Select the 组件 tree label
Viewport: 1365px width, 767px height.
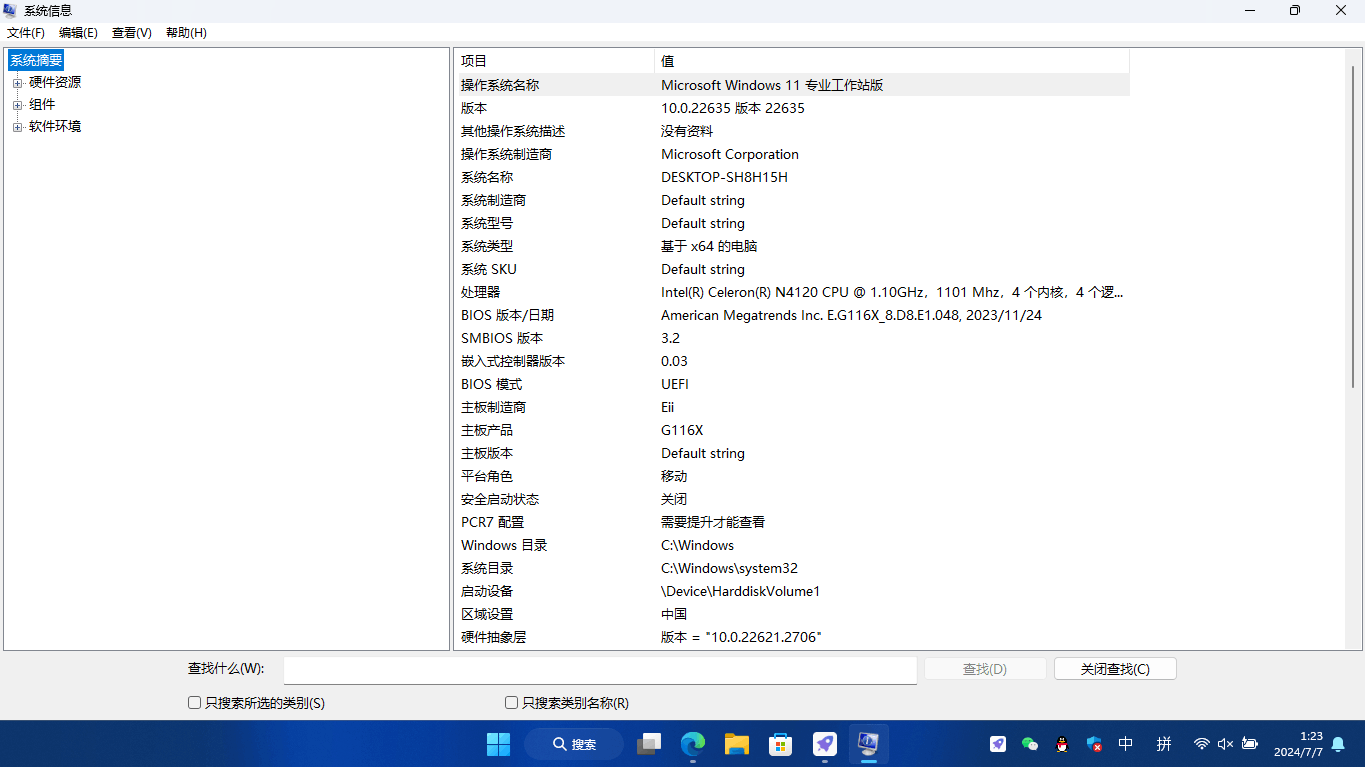tap(42, 105)
